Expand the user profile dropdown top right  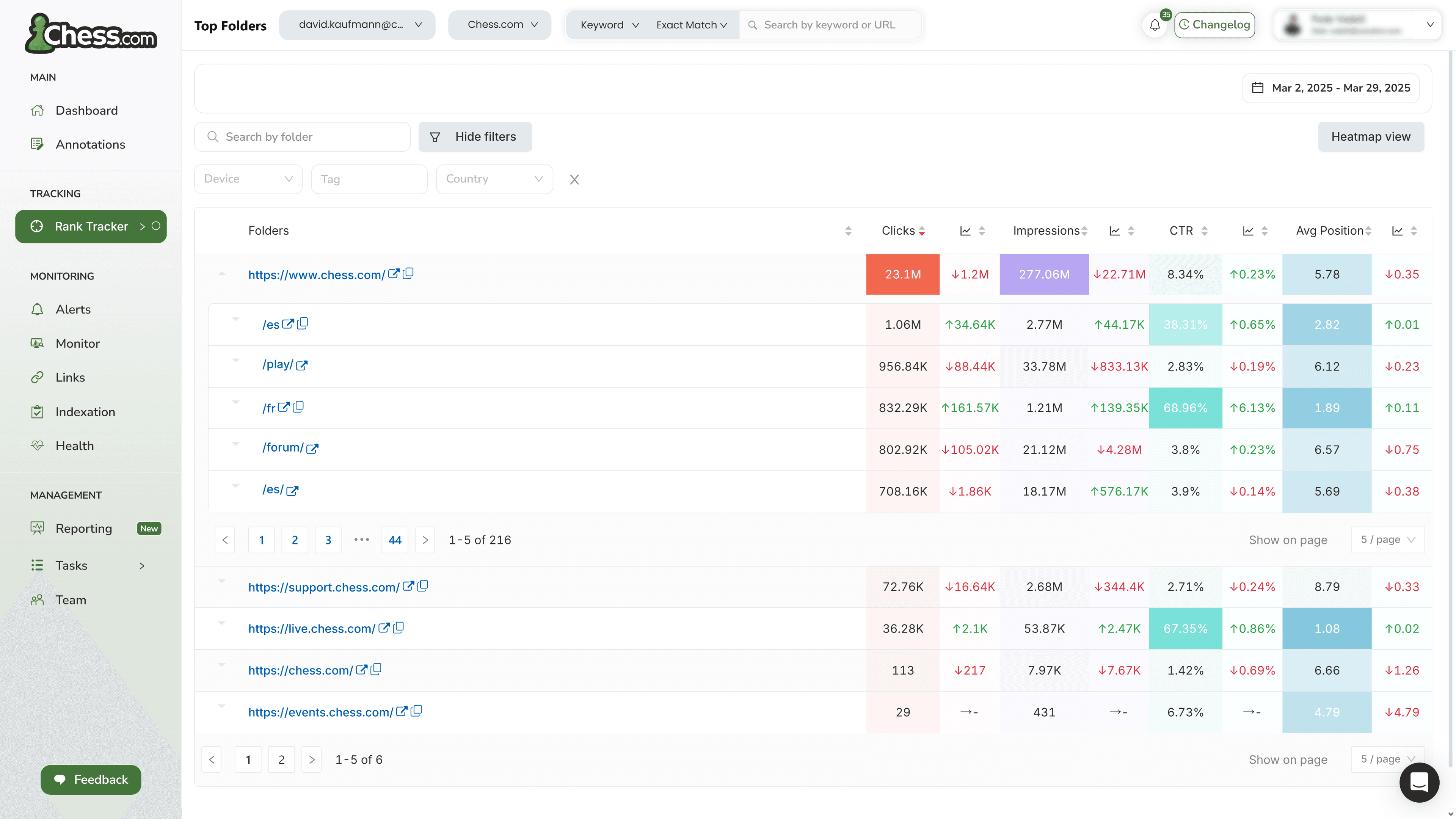tap(1431, 25)
